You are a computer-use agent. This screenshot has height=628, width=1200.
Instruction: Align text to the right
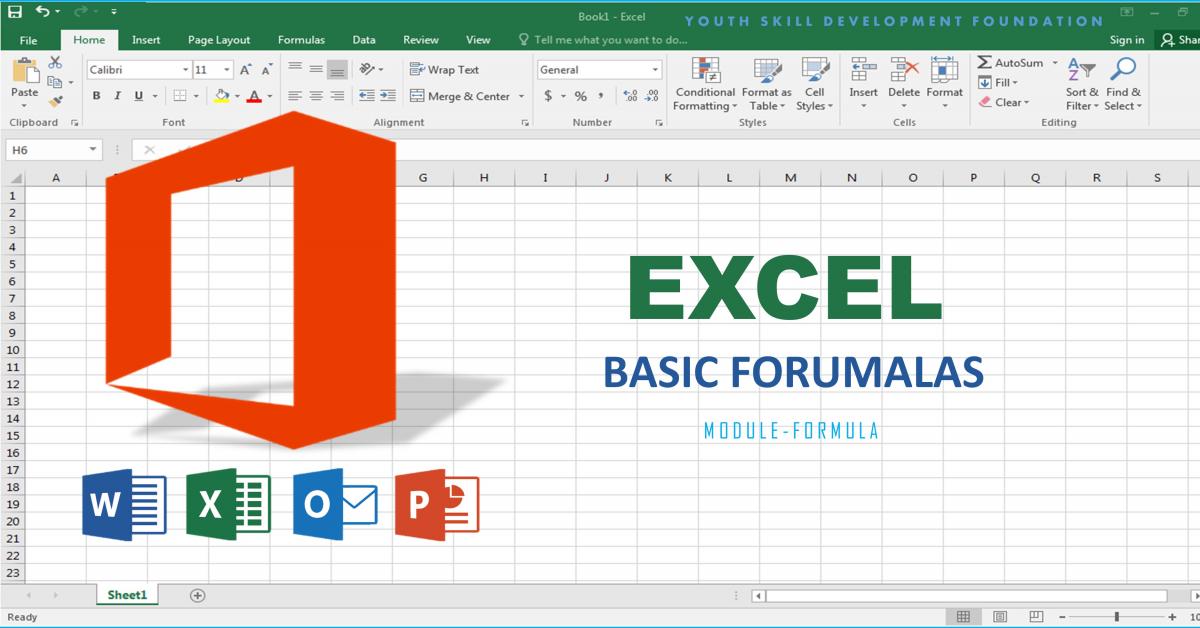click(x=337, y=96)
